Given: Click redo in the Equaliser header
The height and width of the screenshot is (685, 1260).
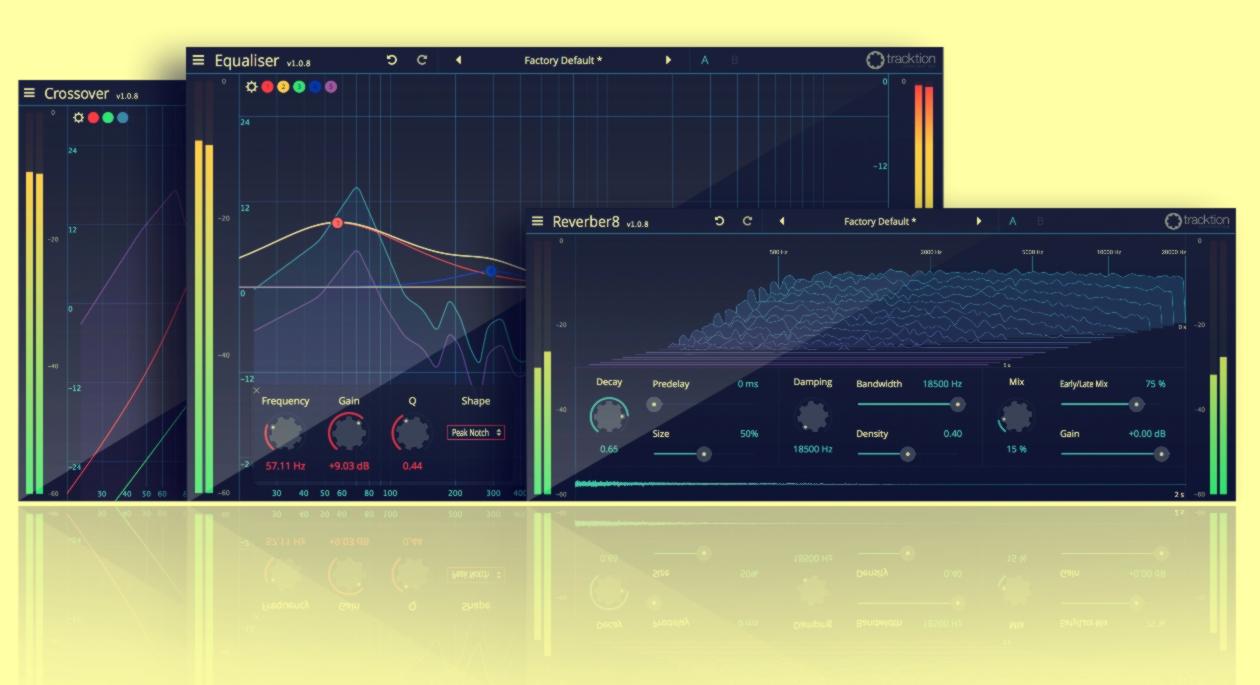Looking at the screenshot, I should (422, 60).
